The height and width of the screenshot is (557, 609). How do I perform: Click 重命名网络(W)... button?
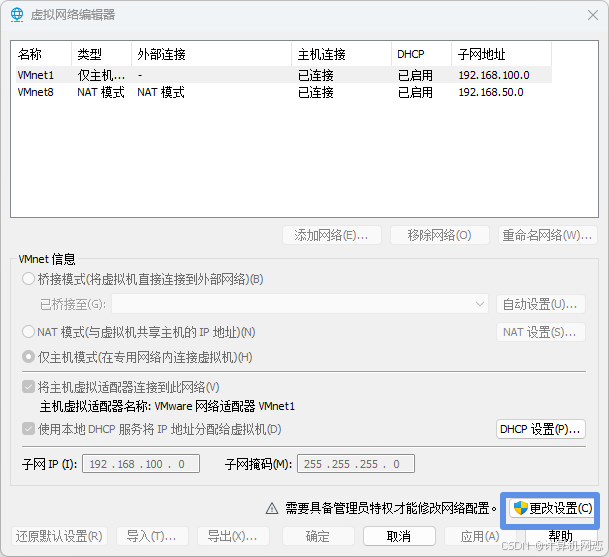pyautogui.click(x=547, y=235)
